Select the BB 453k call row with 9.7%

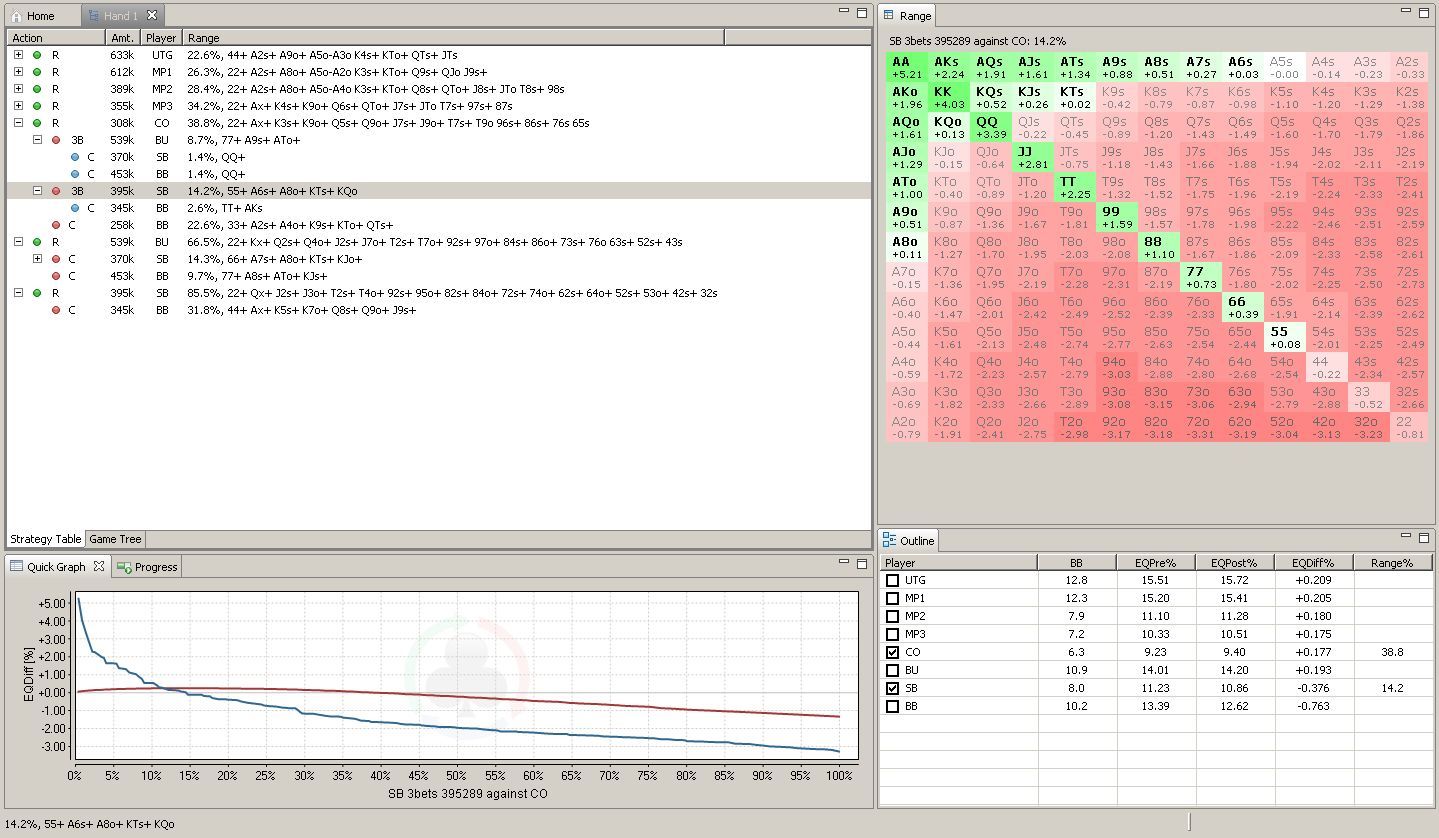click(x=438, y=276)
